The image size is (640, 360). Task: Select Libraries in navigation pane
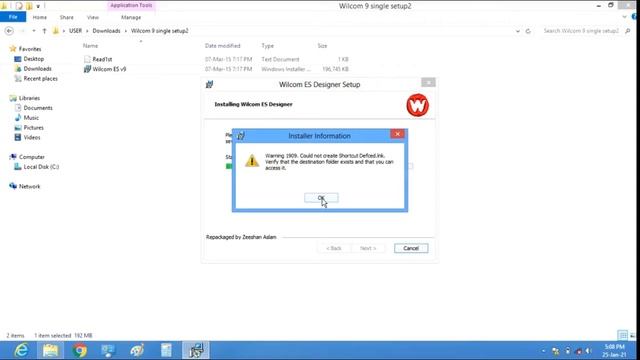(x=29, y=98)
